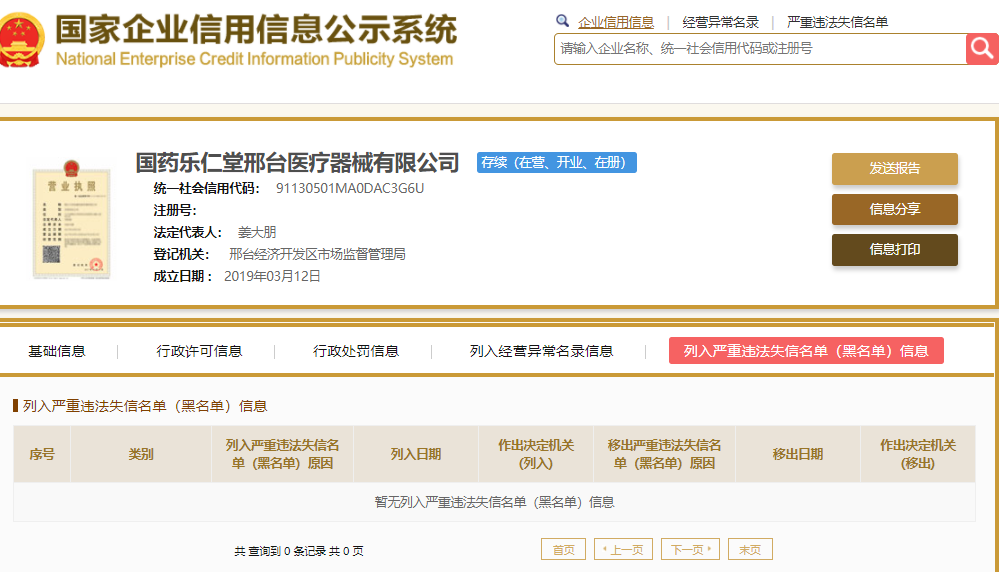
Task: Click the record count text 共查询到 0 条记录
Action: tap(280, 551)
